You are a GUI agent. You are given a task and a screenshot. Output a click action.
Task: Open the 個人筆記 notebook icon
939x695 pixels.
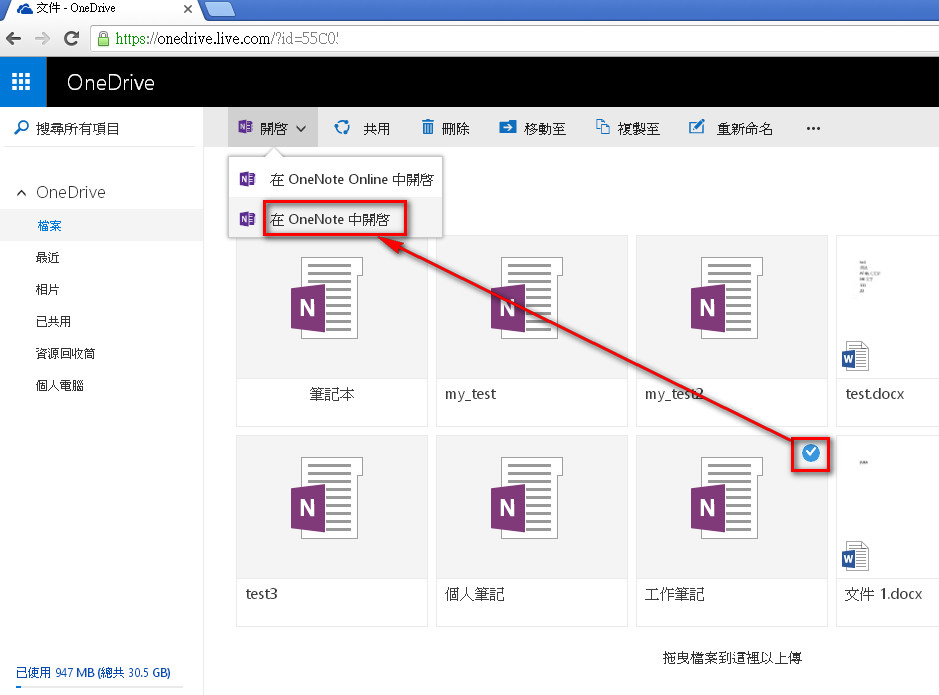(527, 497)
